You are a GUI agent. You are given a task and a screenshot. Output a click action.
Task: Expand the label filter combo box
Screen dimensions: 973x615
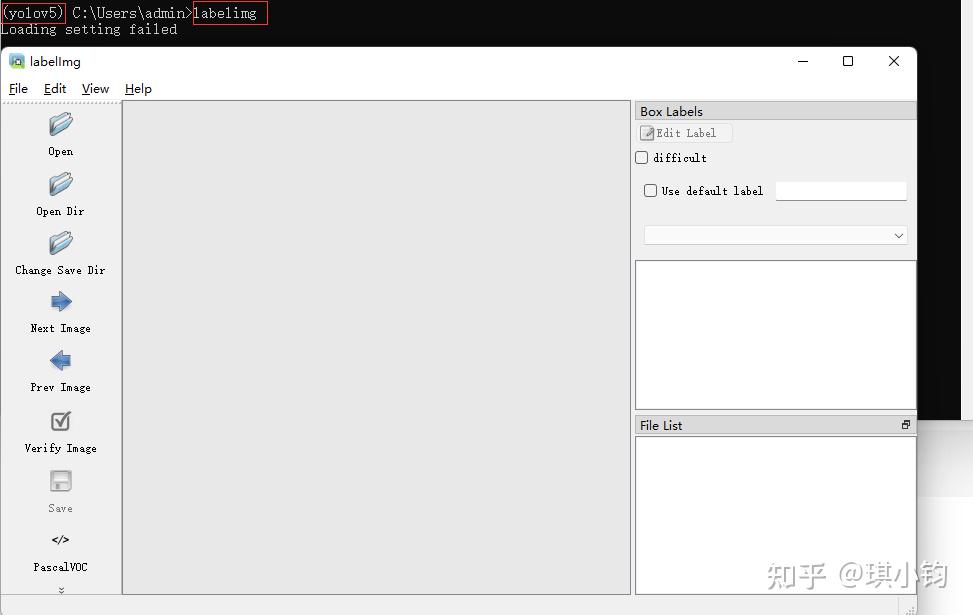[x=776, y=235]
